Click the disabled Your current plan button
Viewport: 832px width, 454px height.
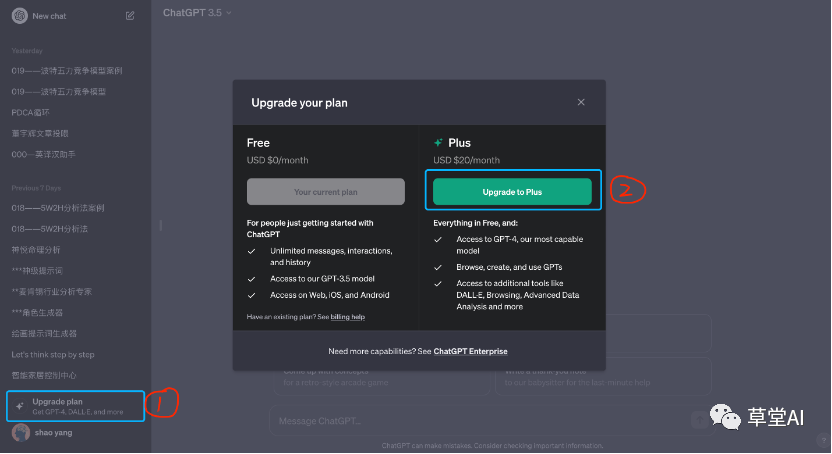click(326, 191)
